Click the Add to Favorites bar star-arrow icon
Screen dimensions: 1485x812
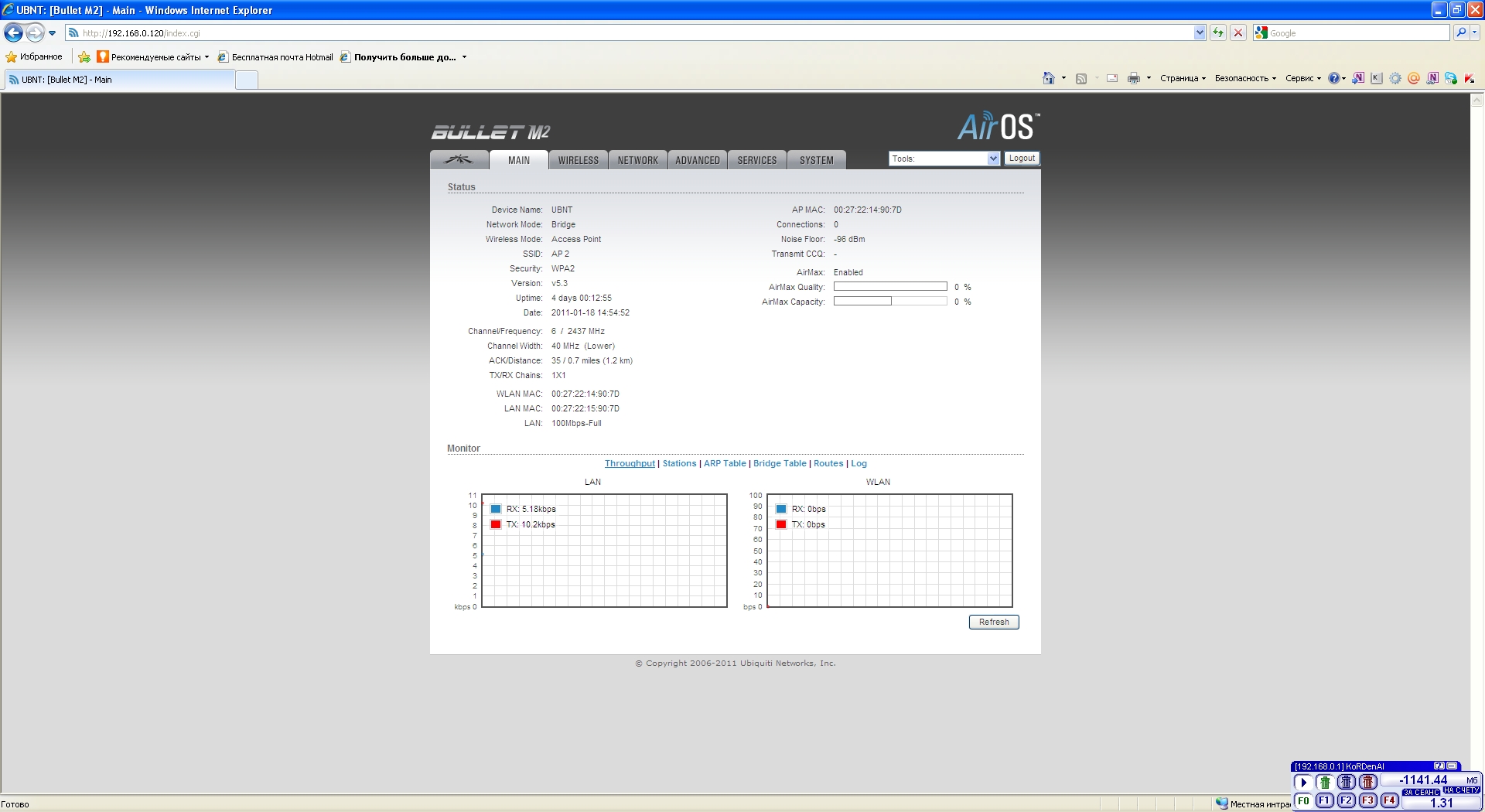(x=84, y=56)
